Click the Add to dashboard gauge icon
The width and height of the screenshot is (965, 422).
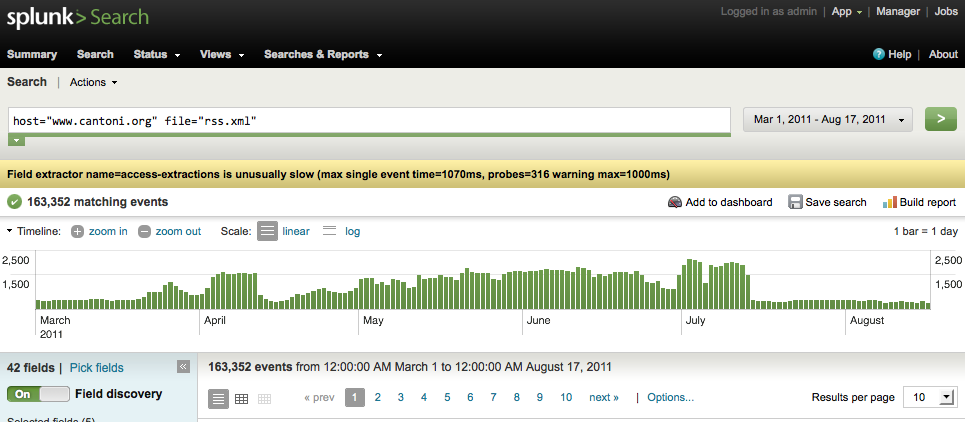(x=675, y=202)
